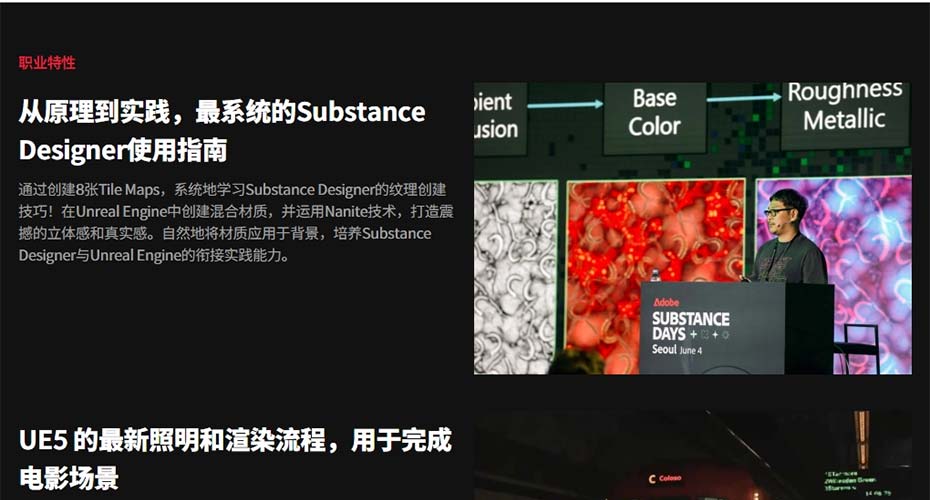
Task: Open the dark film scene image at bottom
Action: pos(692,455)
